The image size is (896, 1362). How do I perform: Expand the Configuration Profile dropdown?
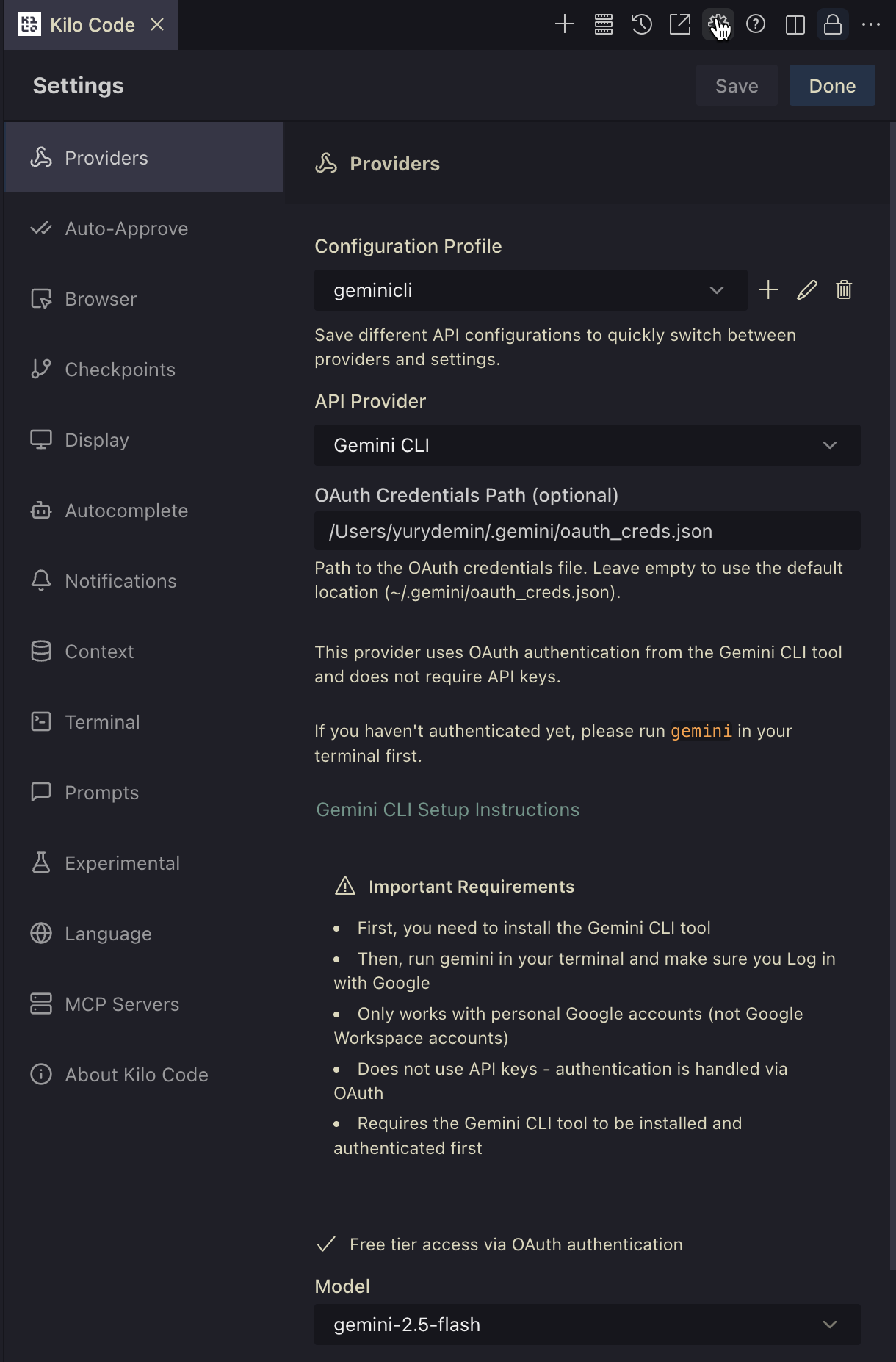[x=531, y=290]
